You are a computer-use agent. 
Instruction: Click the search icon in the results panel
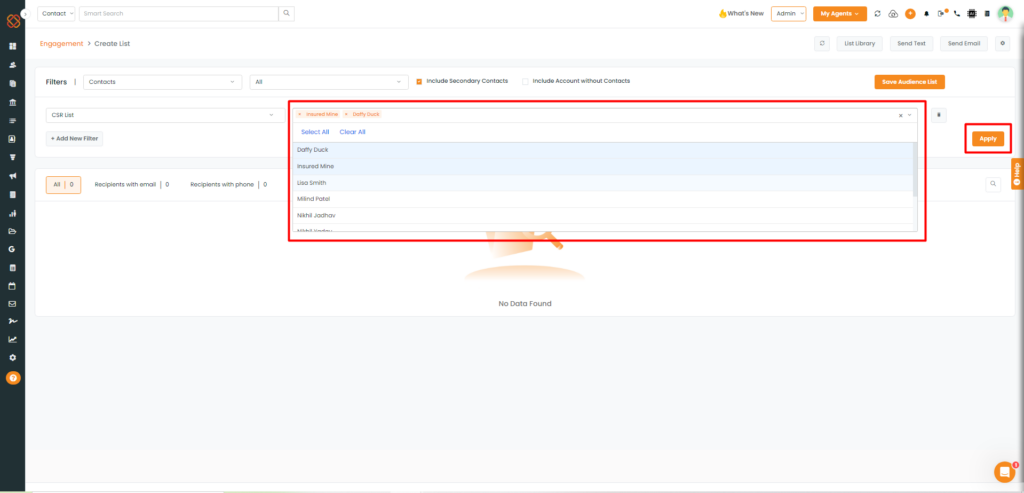click(x=993, y=184)
